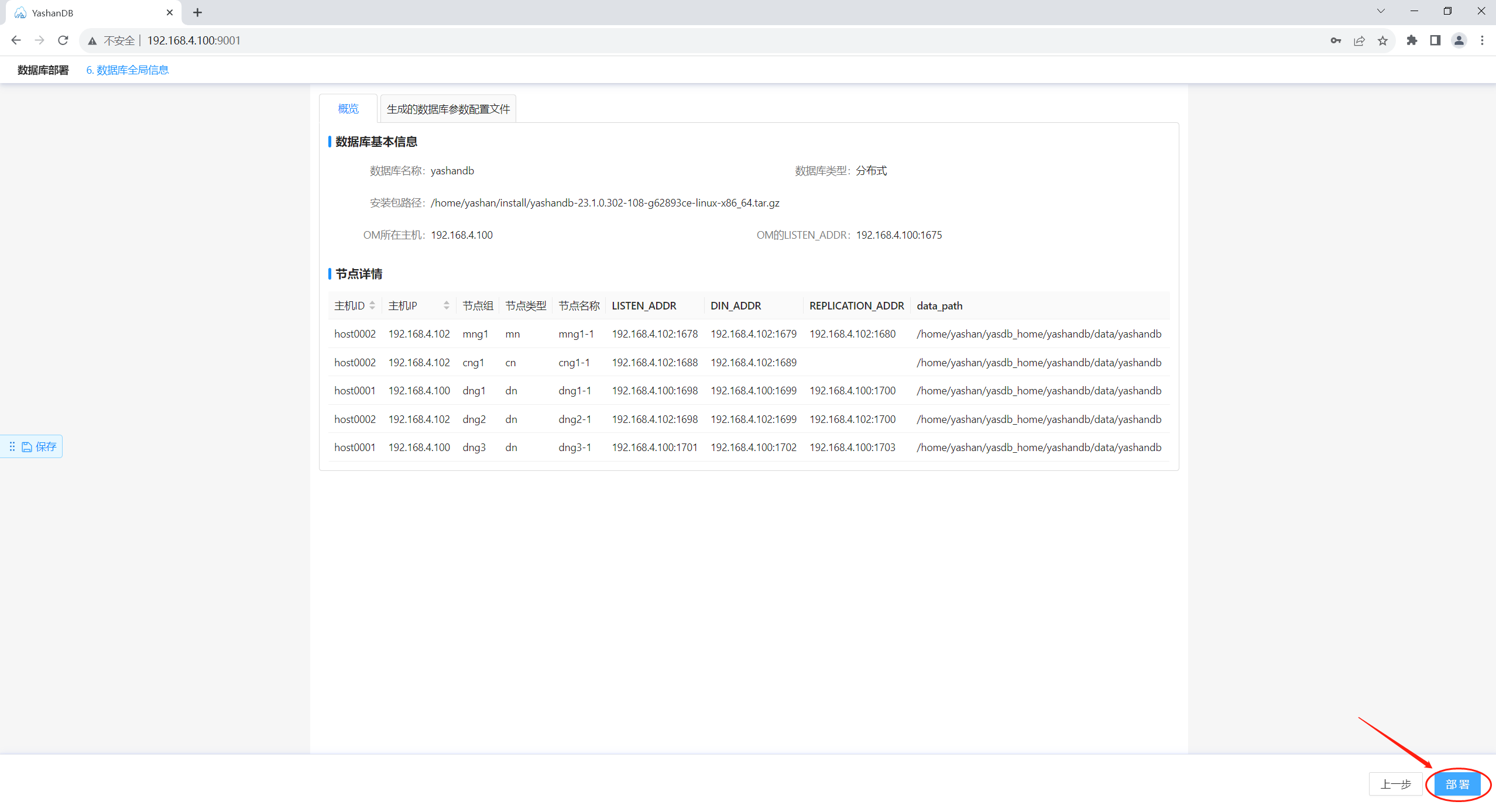Click the 6. 数据库全局信息 step link
The height and width of the screenshot is (812, 1496).
click(x=128, y=70)
